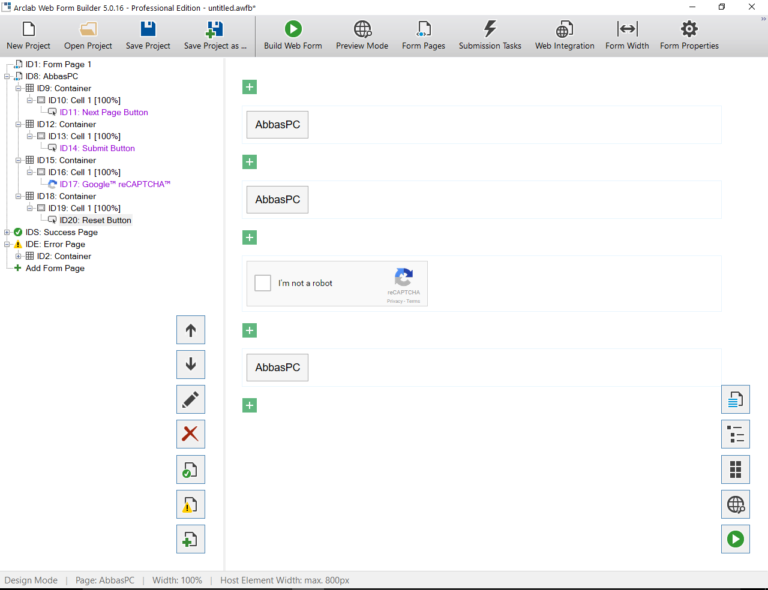This screenshot has width=768, height=590.
Task: Expand the IDS: Success Page node
Action: (7, 232)
